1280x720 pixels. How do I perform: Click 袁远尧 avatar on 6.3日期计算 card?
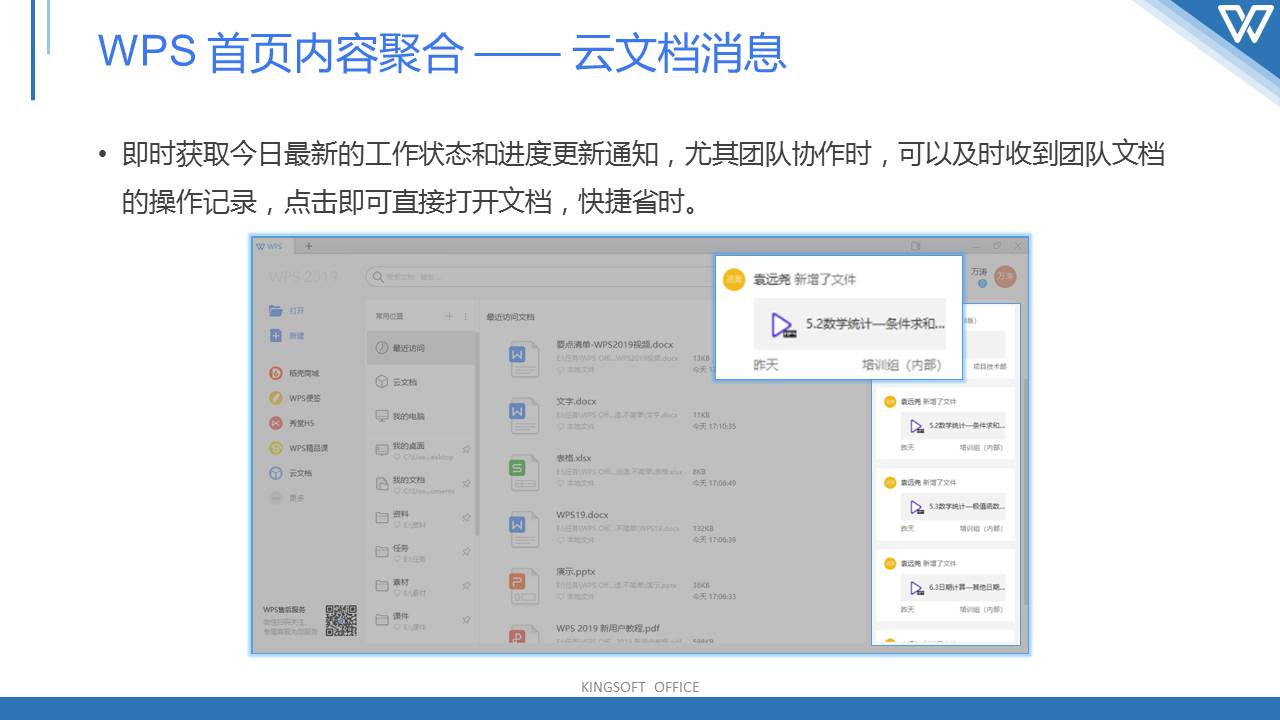(890, 563)
